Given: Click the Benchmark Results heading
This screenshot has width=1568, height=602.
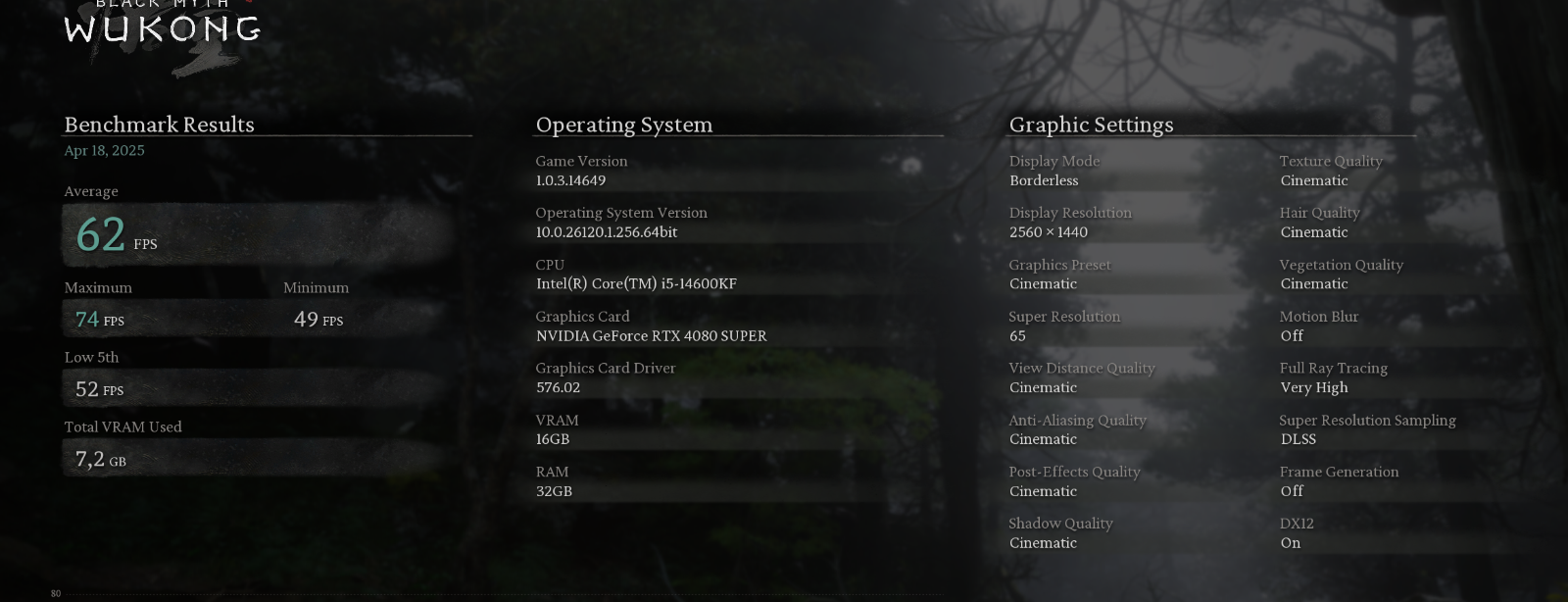Looking at the screenshot, I should [159, 125].
